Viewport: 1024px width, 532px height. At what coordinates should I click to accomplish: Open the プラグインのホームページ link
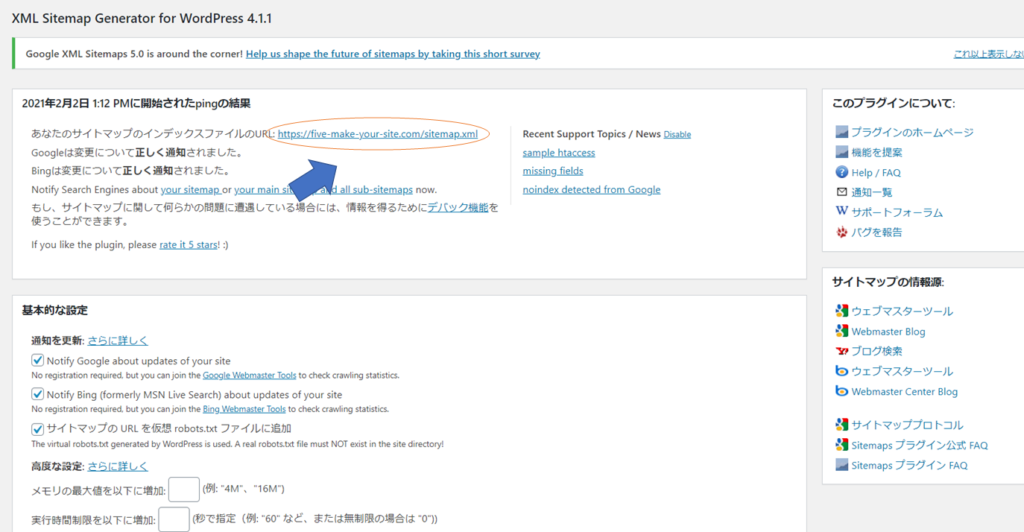coord(912,132)
